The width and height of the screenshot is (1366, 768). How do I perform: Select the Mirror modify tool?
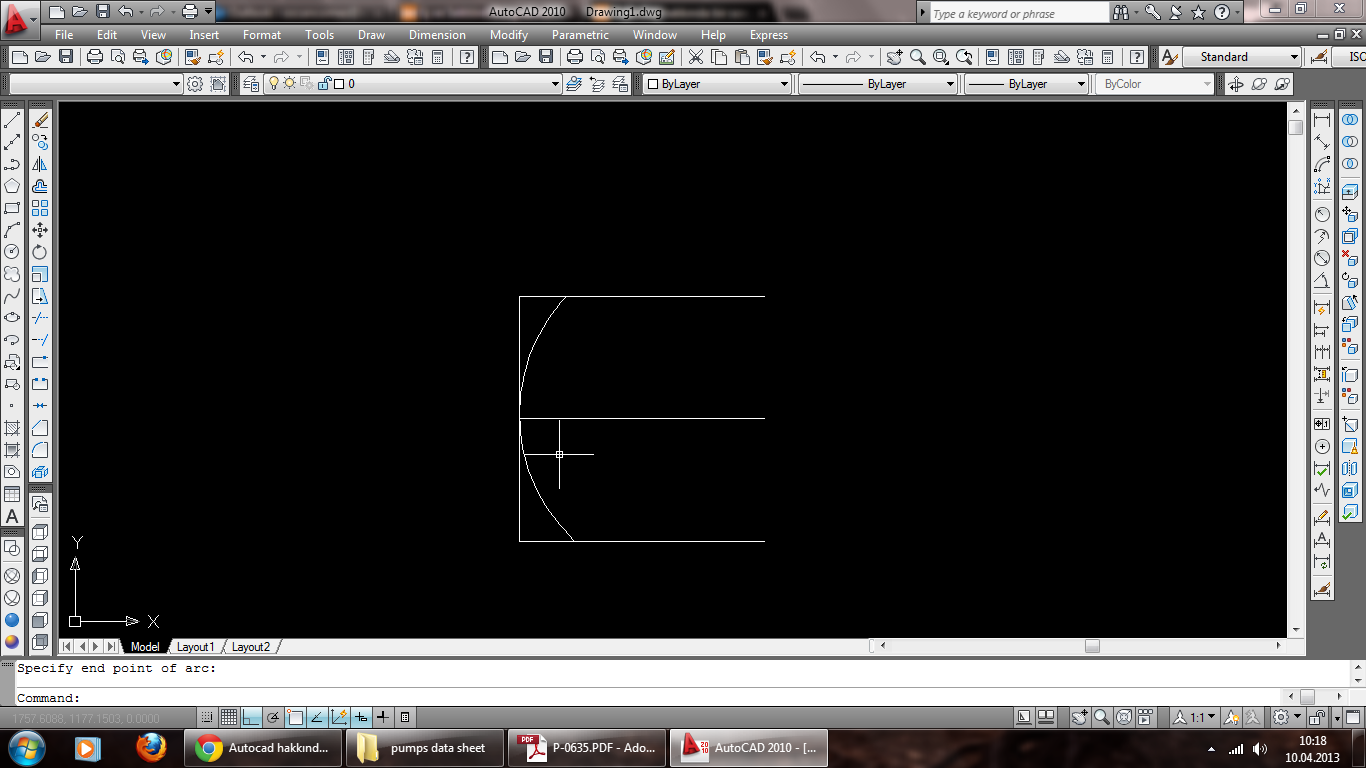40,164
